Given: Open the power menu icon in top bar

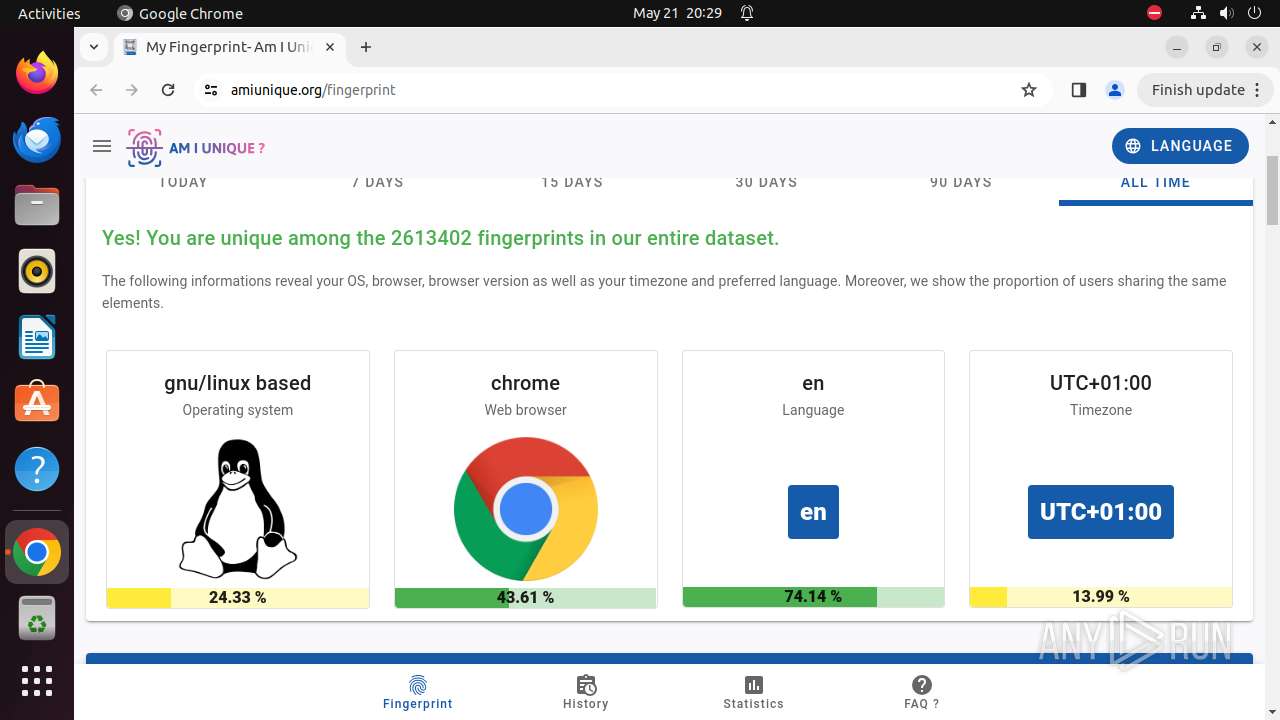Looking at the screenshot, I should (1254, 13).
